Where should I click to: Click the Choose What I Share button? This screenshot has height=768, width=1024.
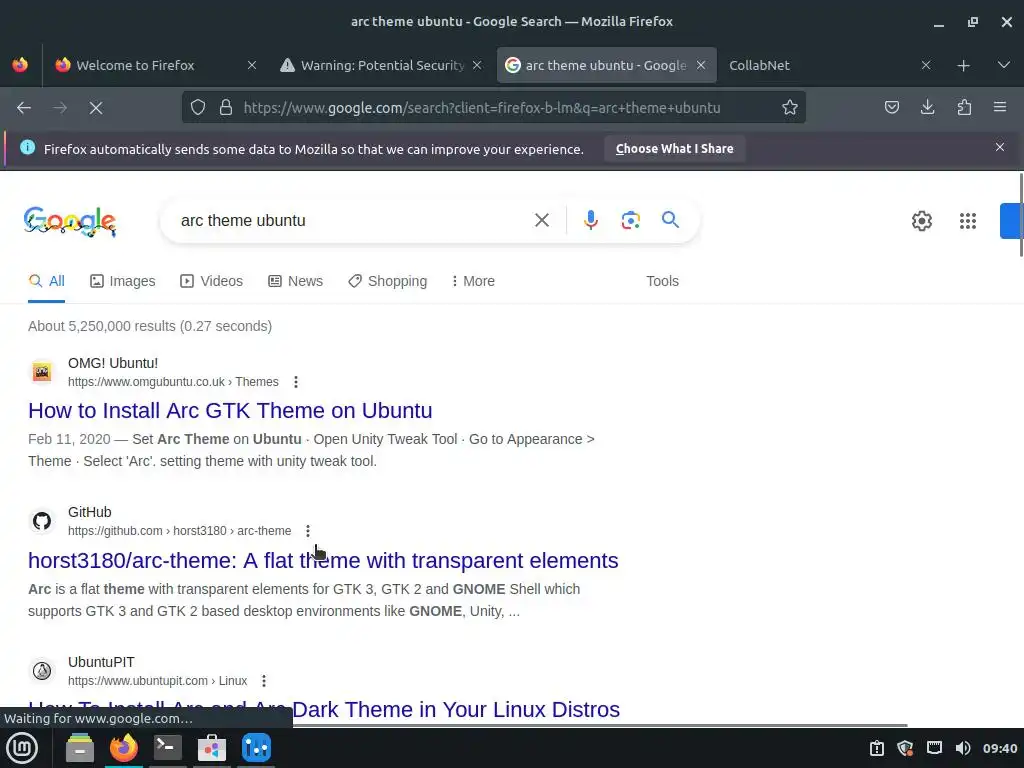tap(674, 149)
